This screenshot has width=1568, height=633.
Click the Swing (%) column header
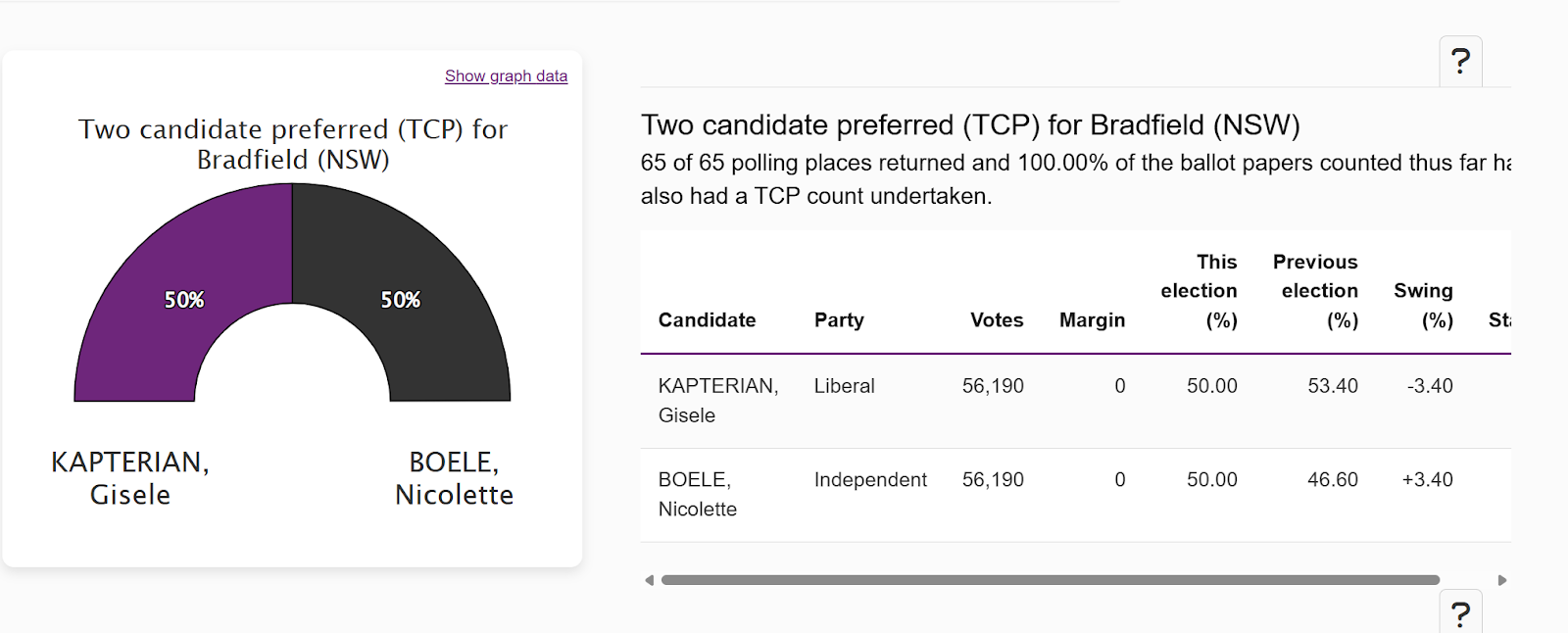(1423, 305)
